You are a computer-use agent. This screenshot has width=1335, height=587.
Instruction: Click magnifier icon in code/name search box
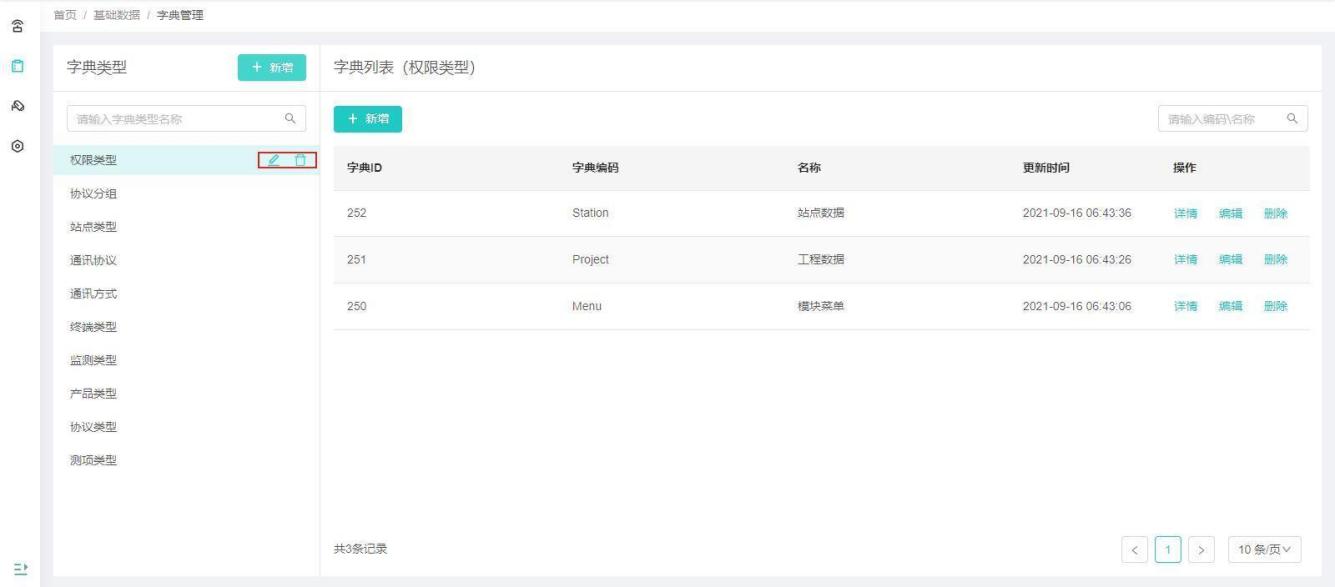(1292, 119)
